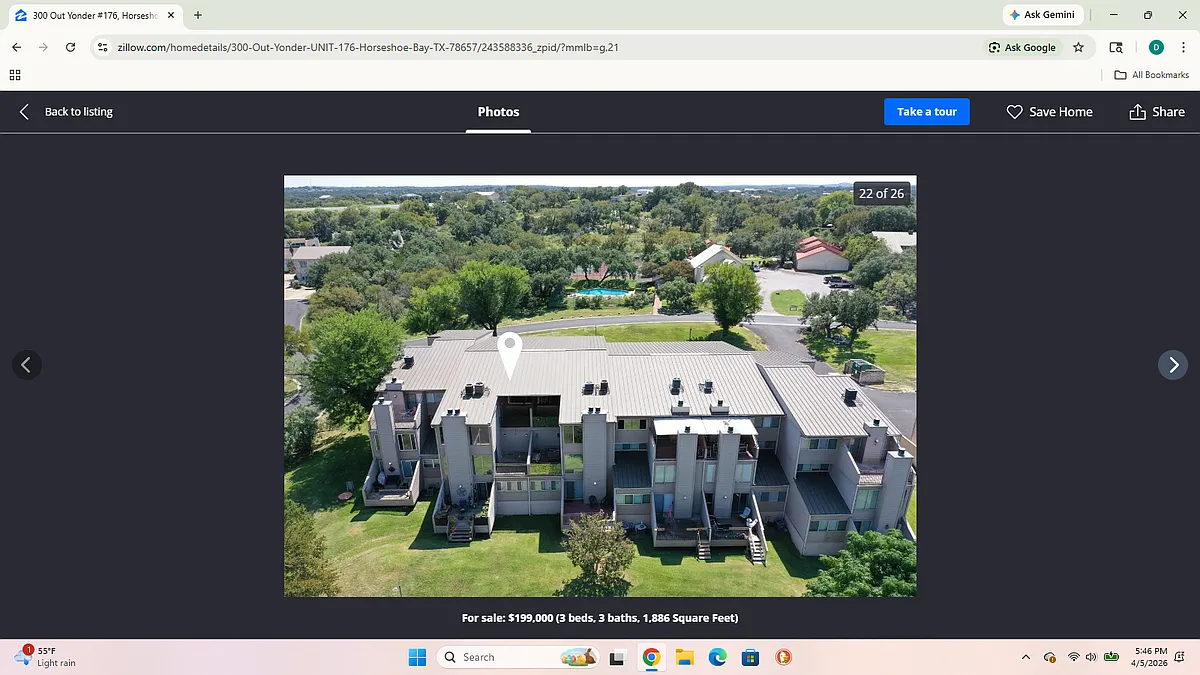Reload the Zillow page
Viewport: 1200px width, 675px height.
(x=70, y=47)
